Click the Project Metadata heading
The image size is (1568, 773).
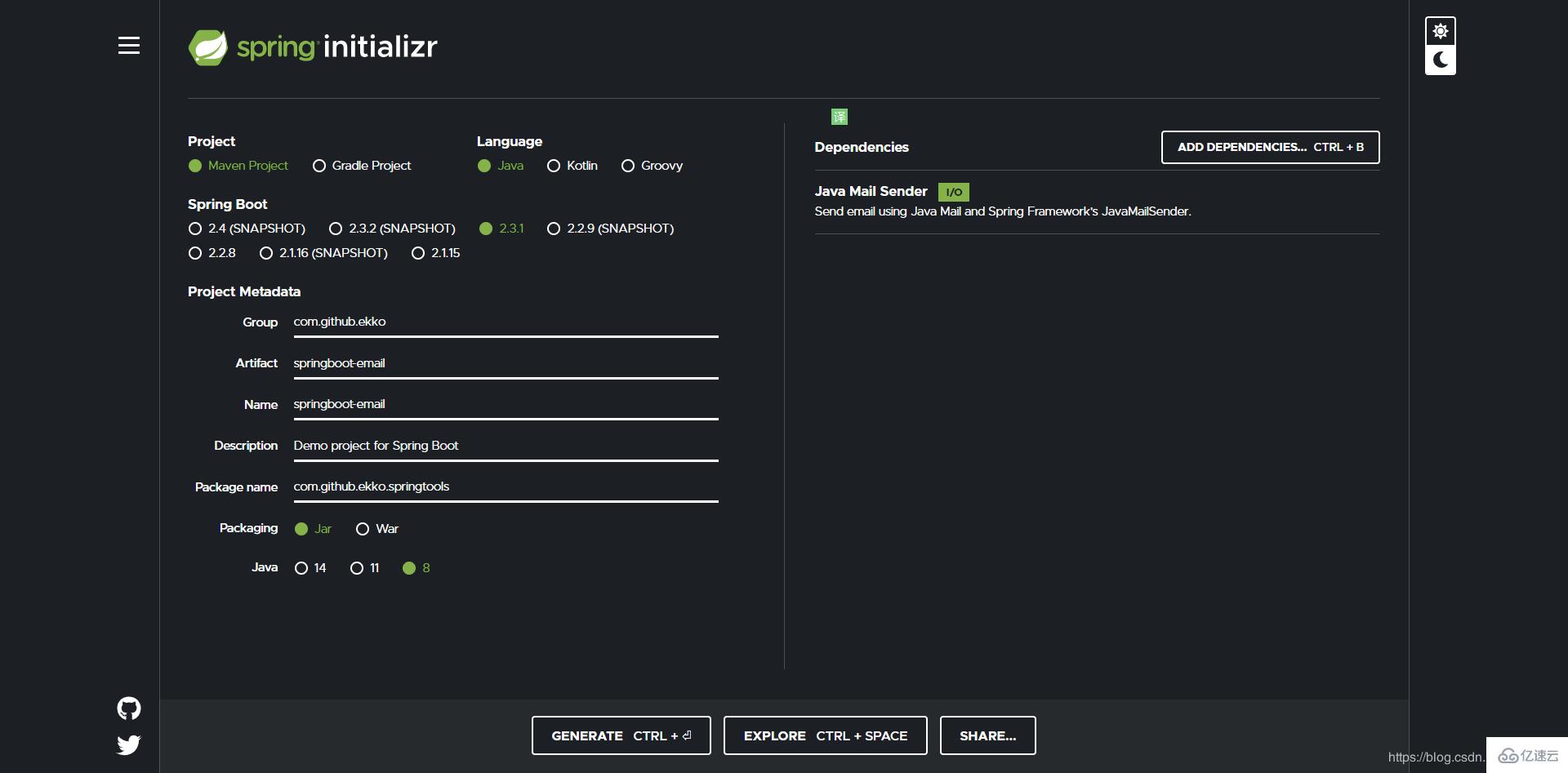[x=244, y=291]
